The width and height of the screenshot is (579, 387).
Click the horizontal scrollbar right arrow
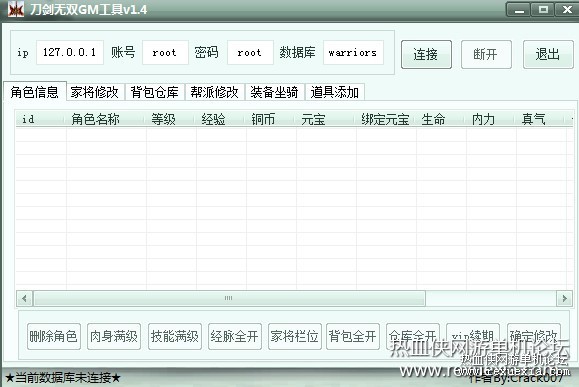[564, 298]
